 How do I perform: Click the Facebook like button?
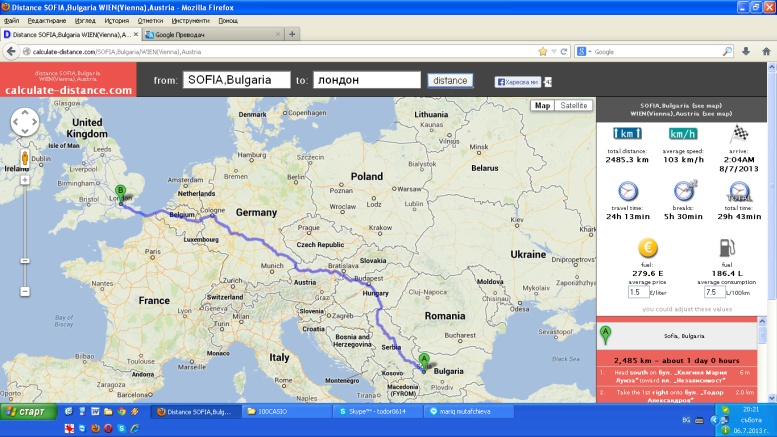pos(518,81)
